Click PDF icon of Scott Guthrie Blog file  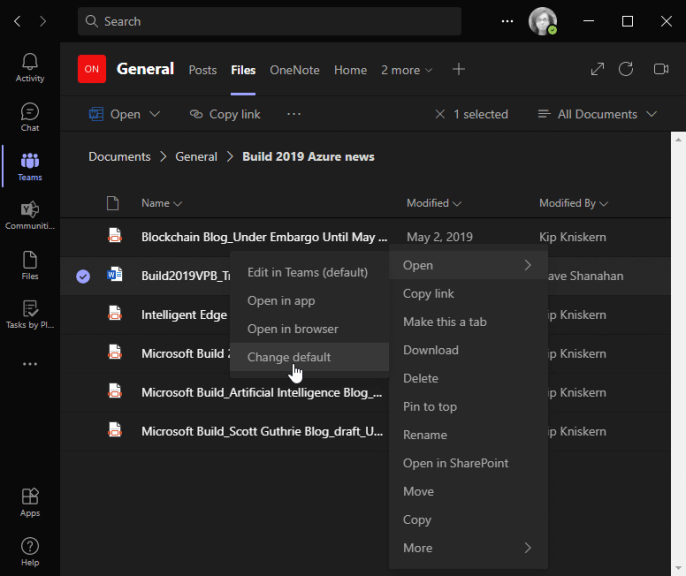(115, 430)
